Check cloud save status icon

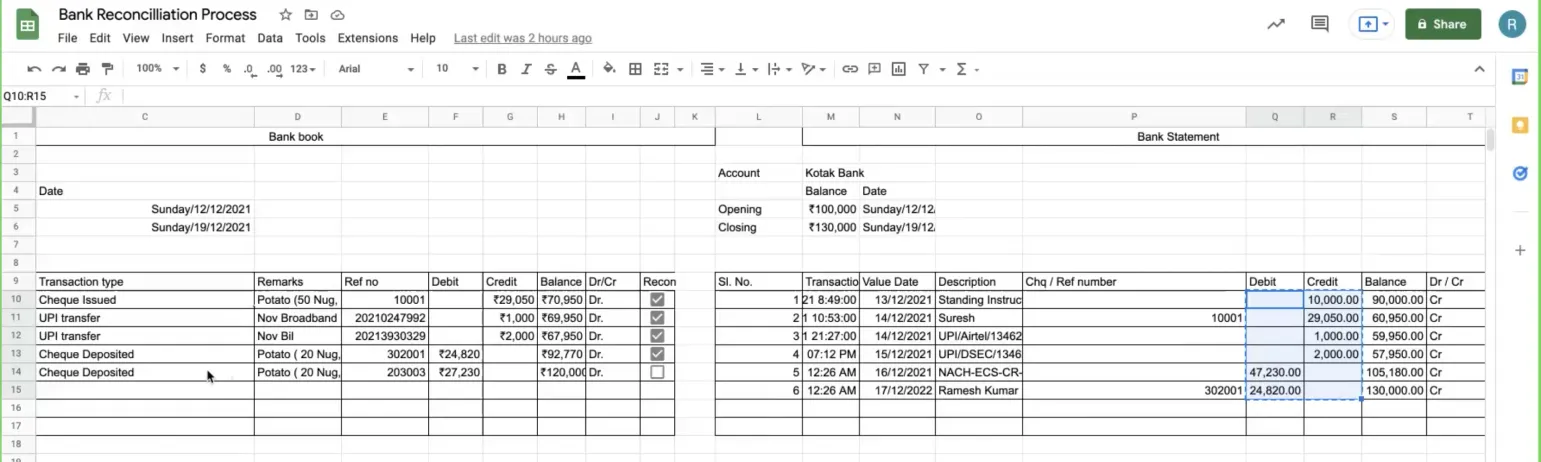tap(338, 15)
